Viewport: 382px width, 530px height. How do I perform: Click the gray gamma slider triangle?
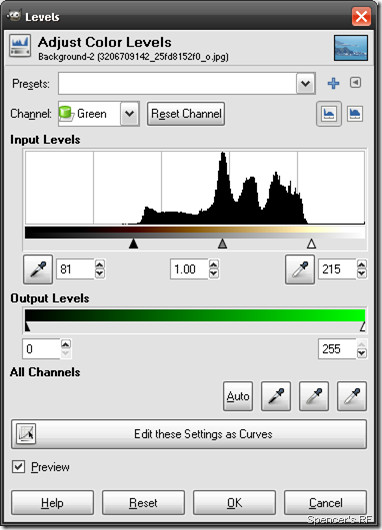pyautogui.click(x=222, y=243)
